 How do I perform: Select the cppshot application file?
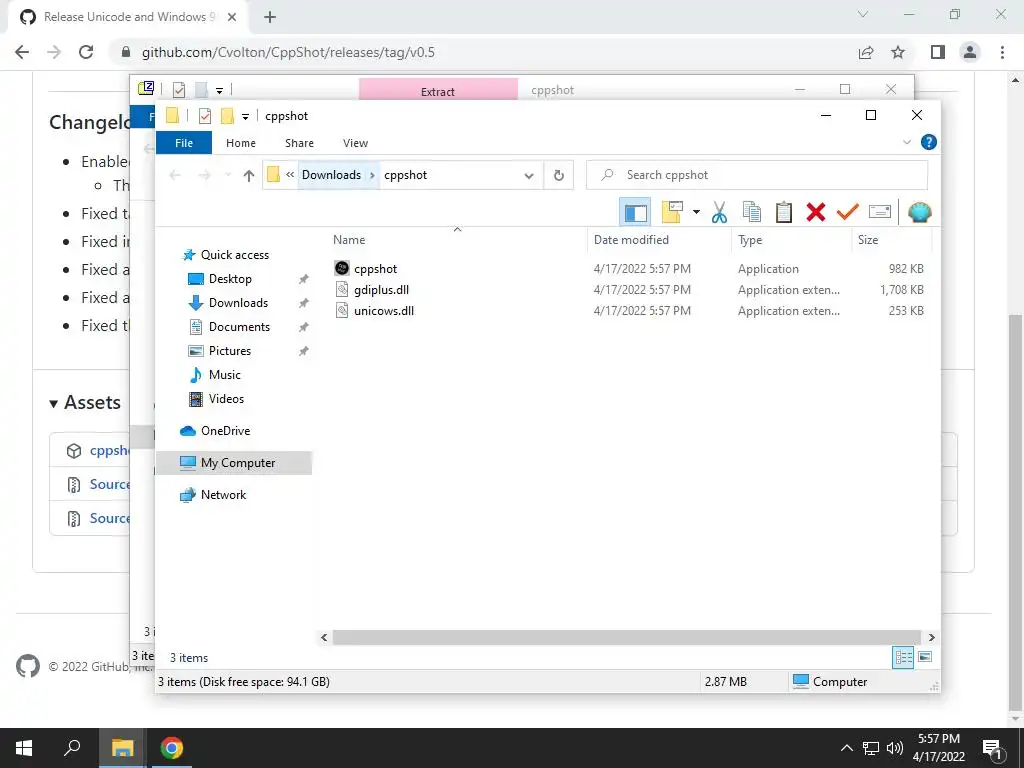pos(375,268)
